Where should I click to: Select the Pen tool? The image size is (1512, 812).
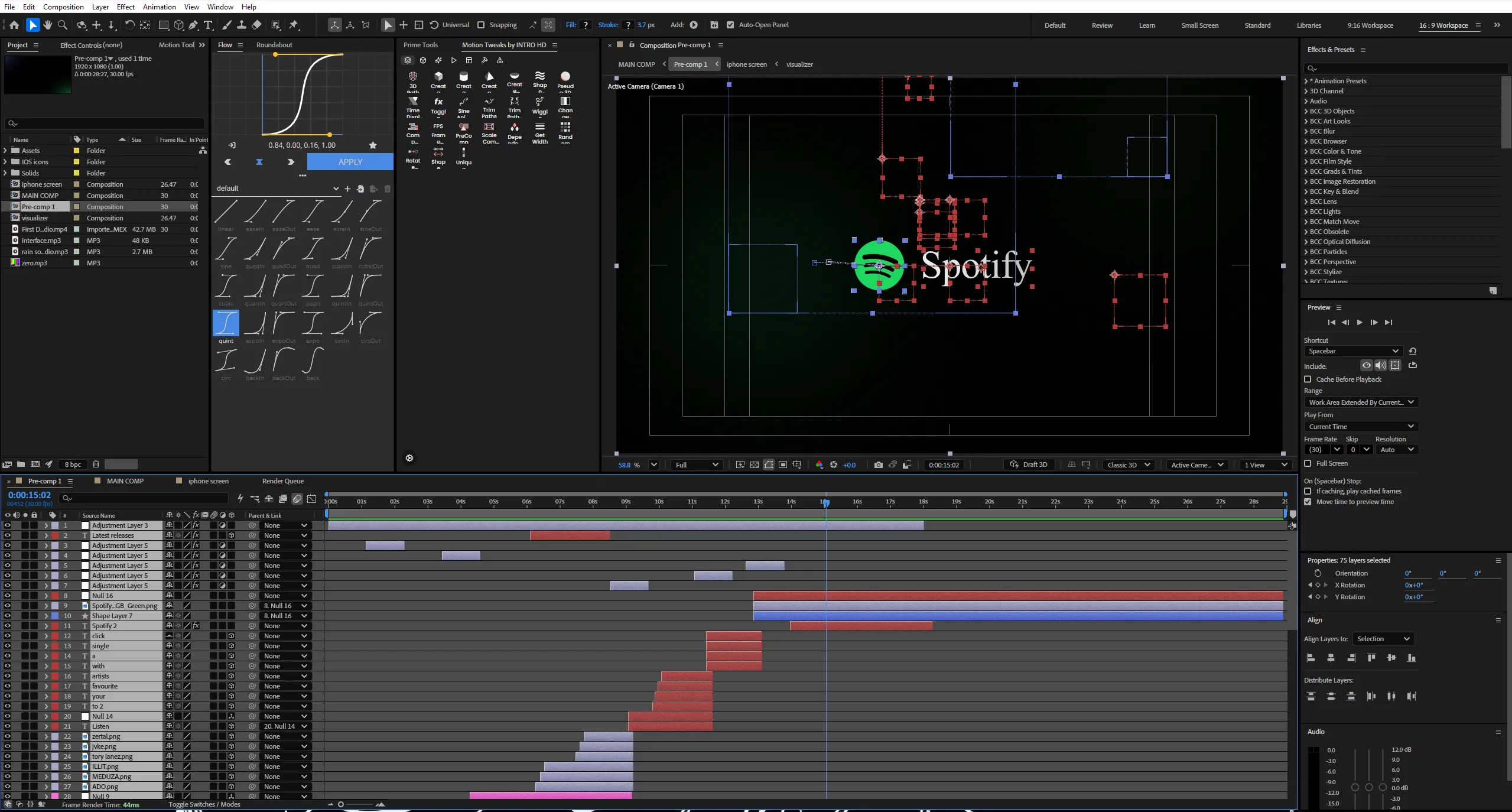(193, 25)
